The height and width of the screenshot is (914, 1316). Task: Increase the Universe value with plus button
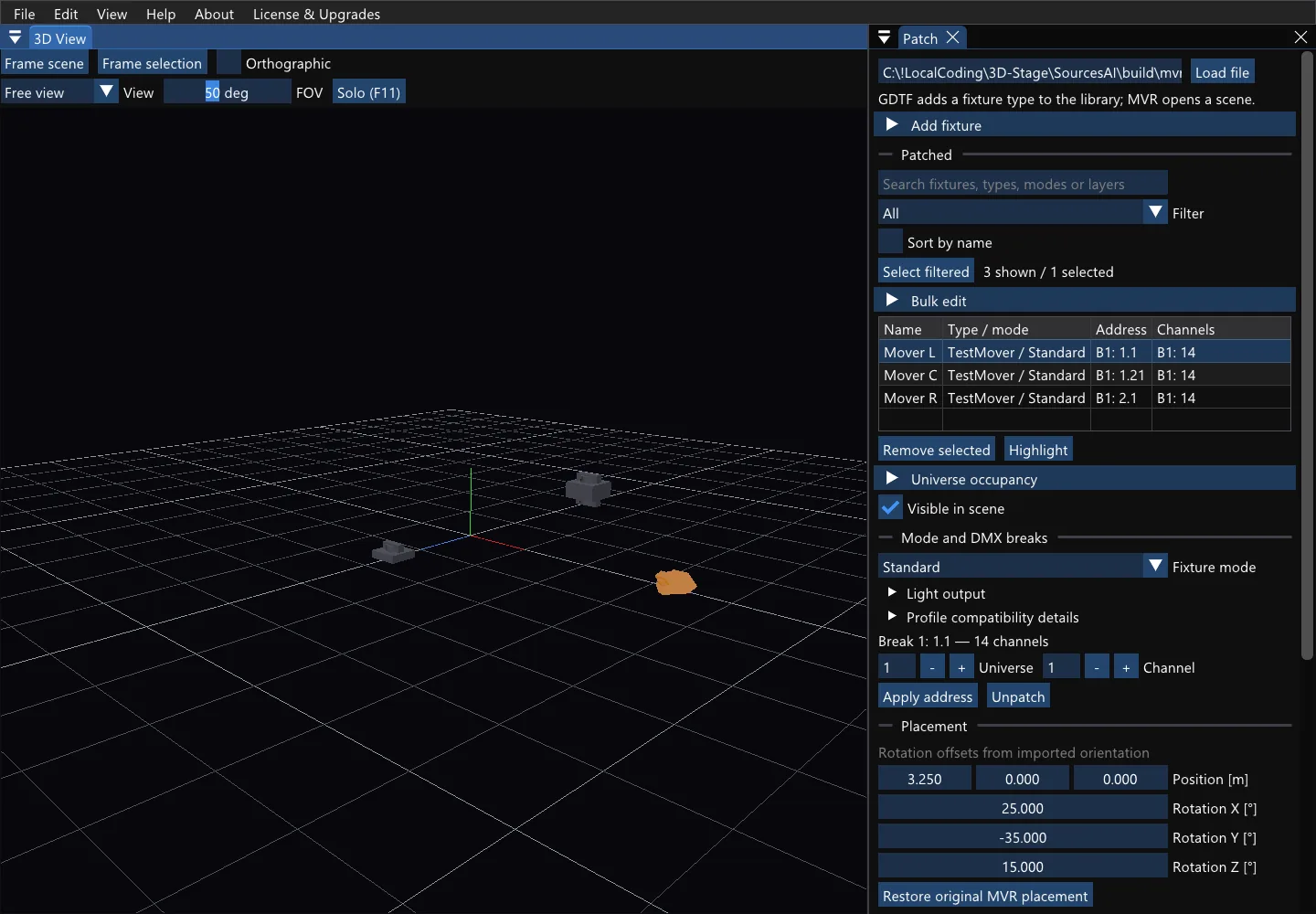click(x=961, y=667)
